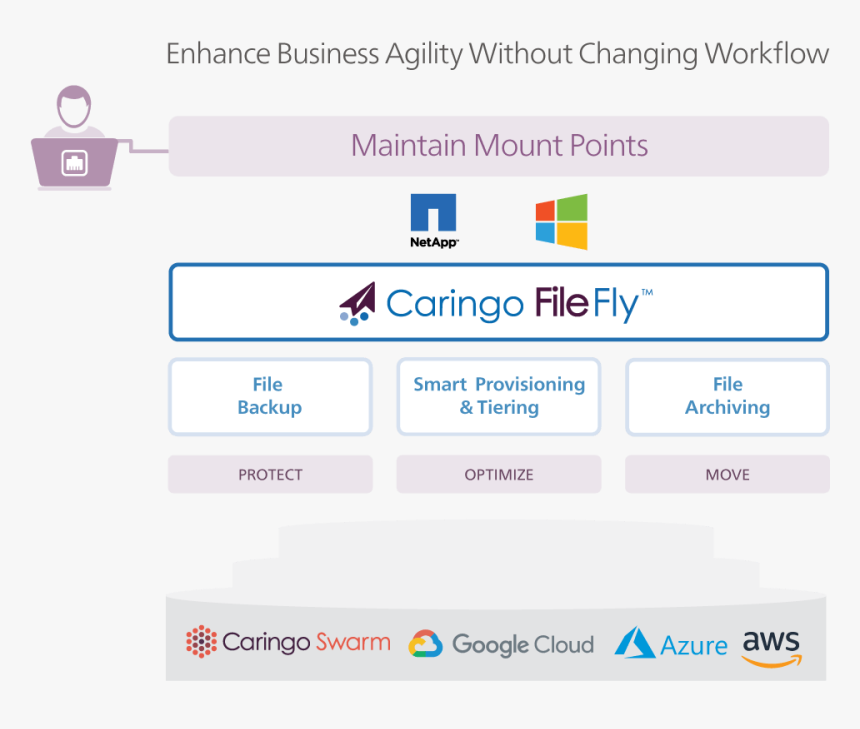
Task: Click the Google Cloud logo icon
Action: [x=425, y=644]
